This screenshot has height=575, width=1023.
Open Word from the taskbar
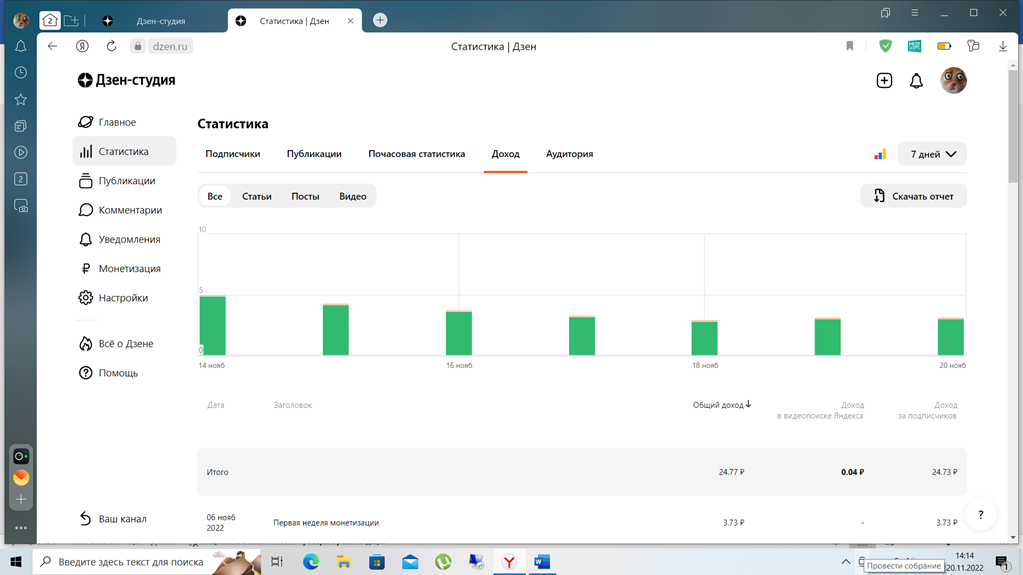542,562
